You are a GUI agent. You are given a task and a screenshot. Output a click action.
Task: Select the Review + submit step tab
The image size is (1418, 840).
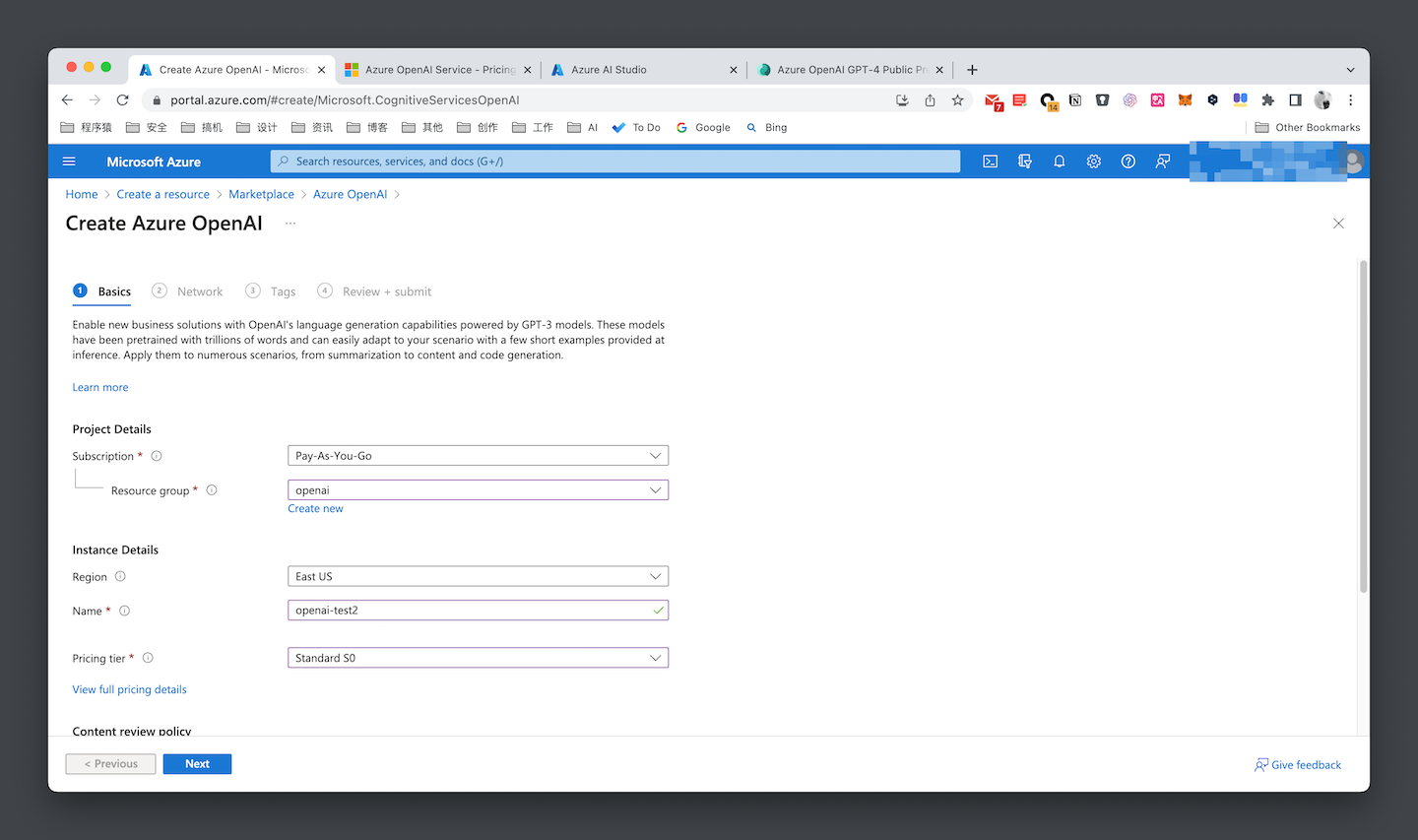pyautogui.click(x=374, y=291)
